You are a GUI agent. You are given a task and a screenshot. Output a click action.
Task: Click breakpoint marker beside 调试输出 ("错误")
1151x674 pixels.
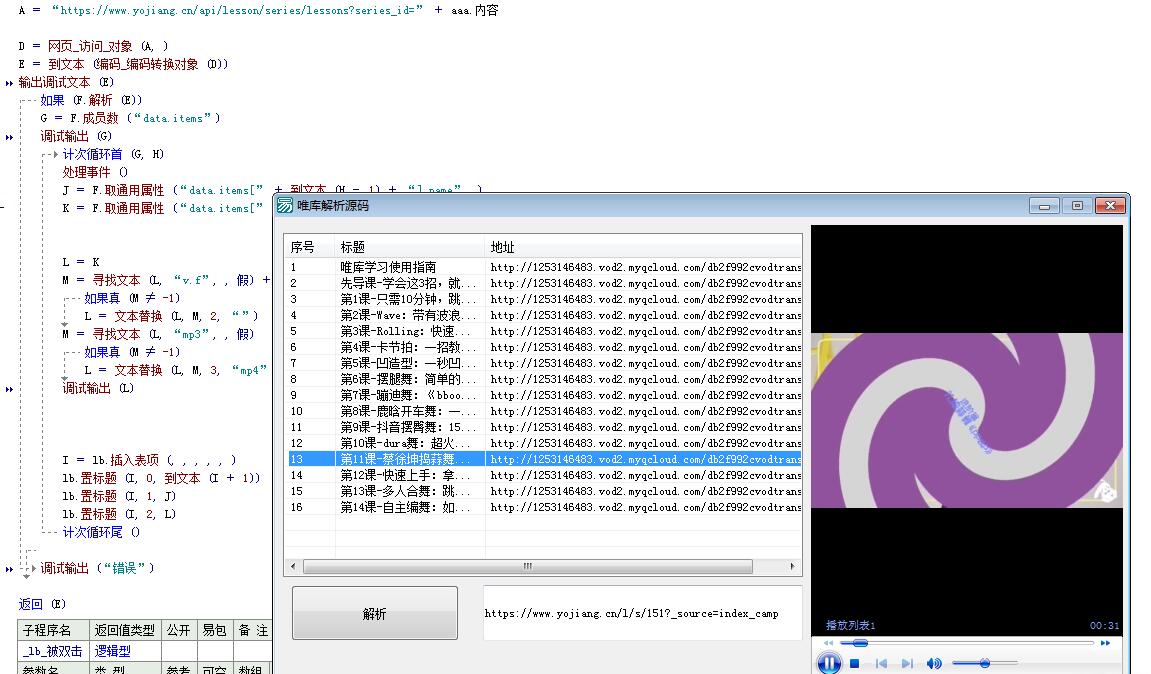9,569
